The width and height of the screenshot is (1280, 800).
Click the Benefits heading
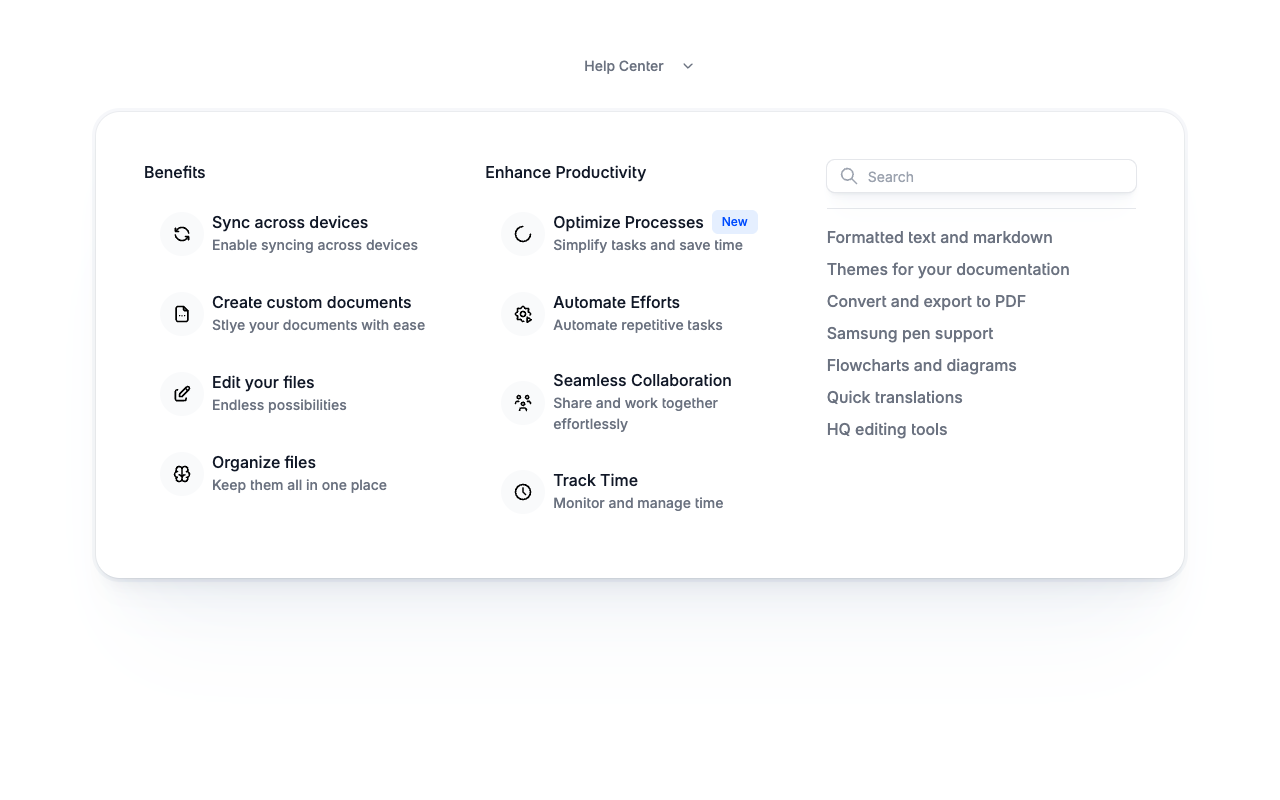pos(175,172)
